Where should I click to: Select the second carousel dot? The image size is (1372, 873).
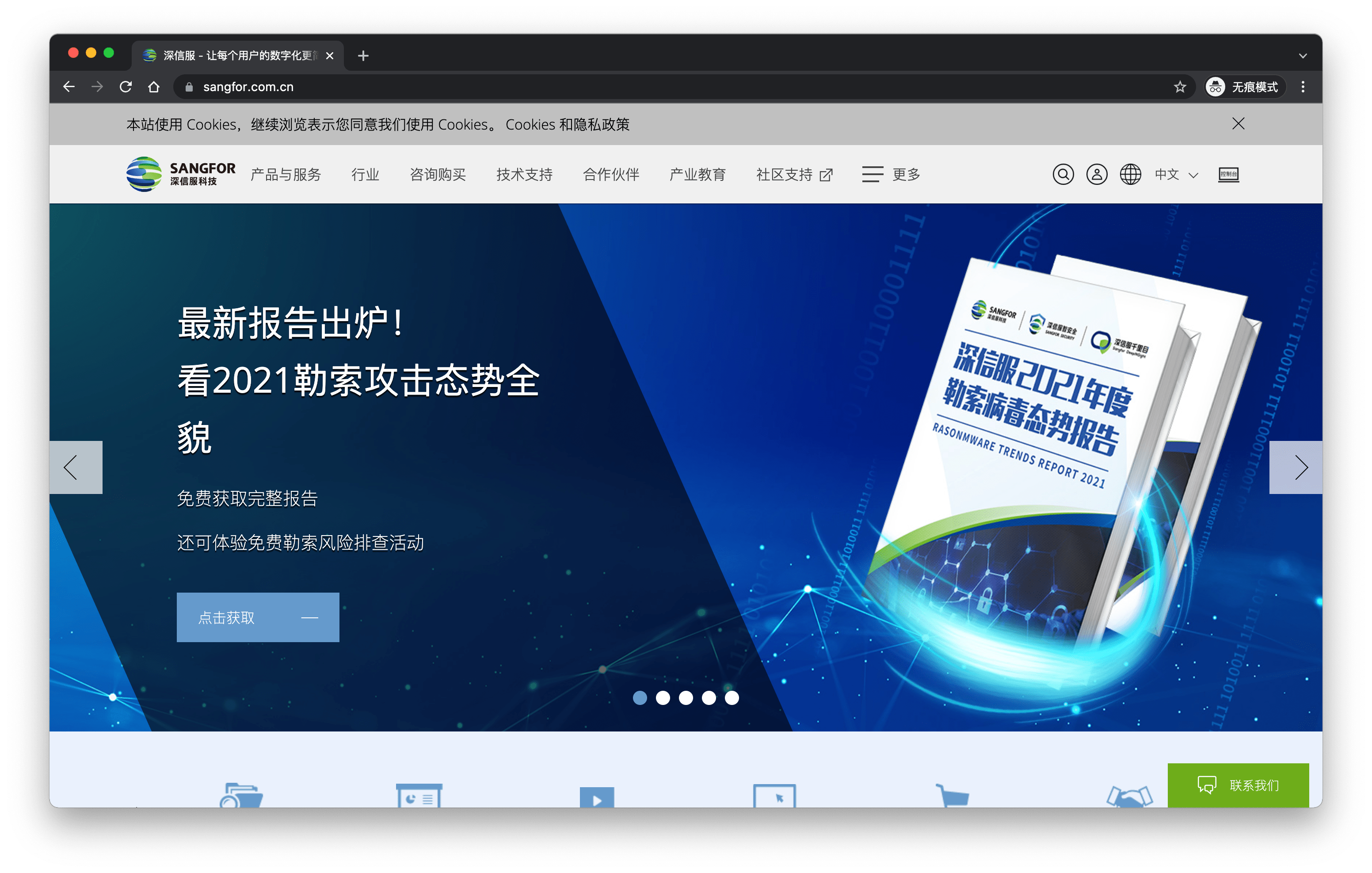(663, 697)
